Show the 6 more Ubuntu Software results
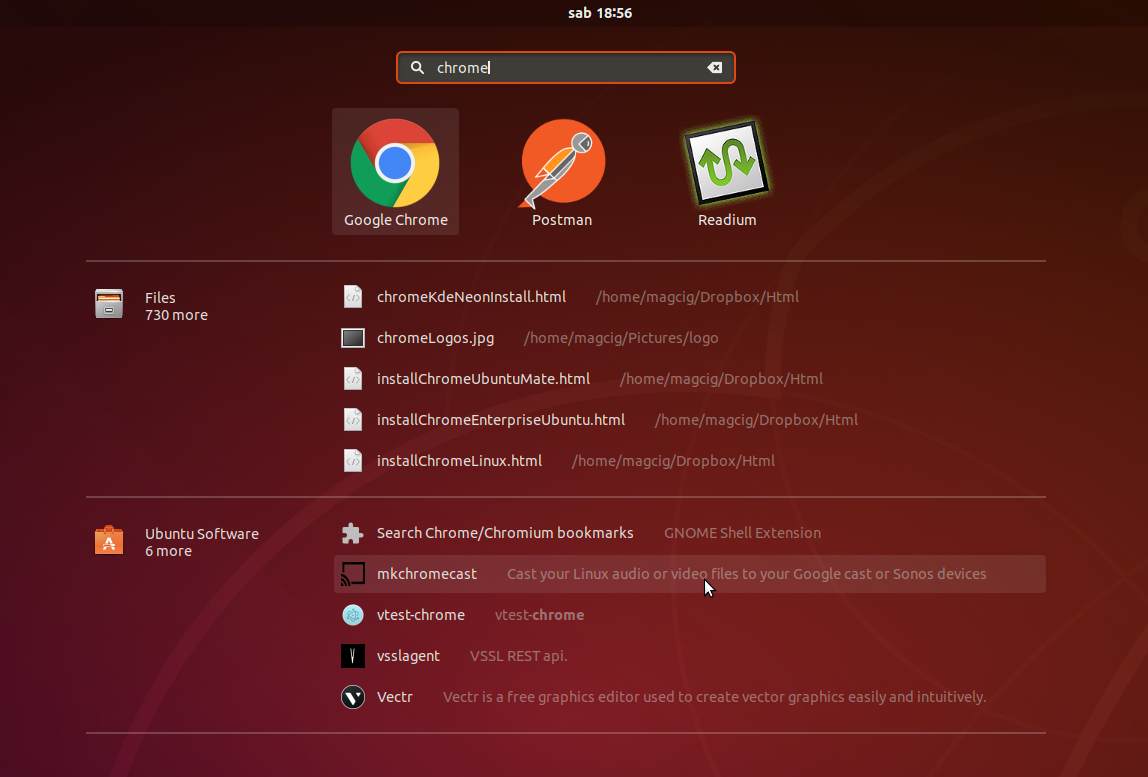 [168, 551]
